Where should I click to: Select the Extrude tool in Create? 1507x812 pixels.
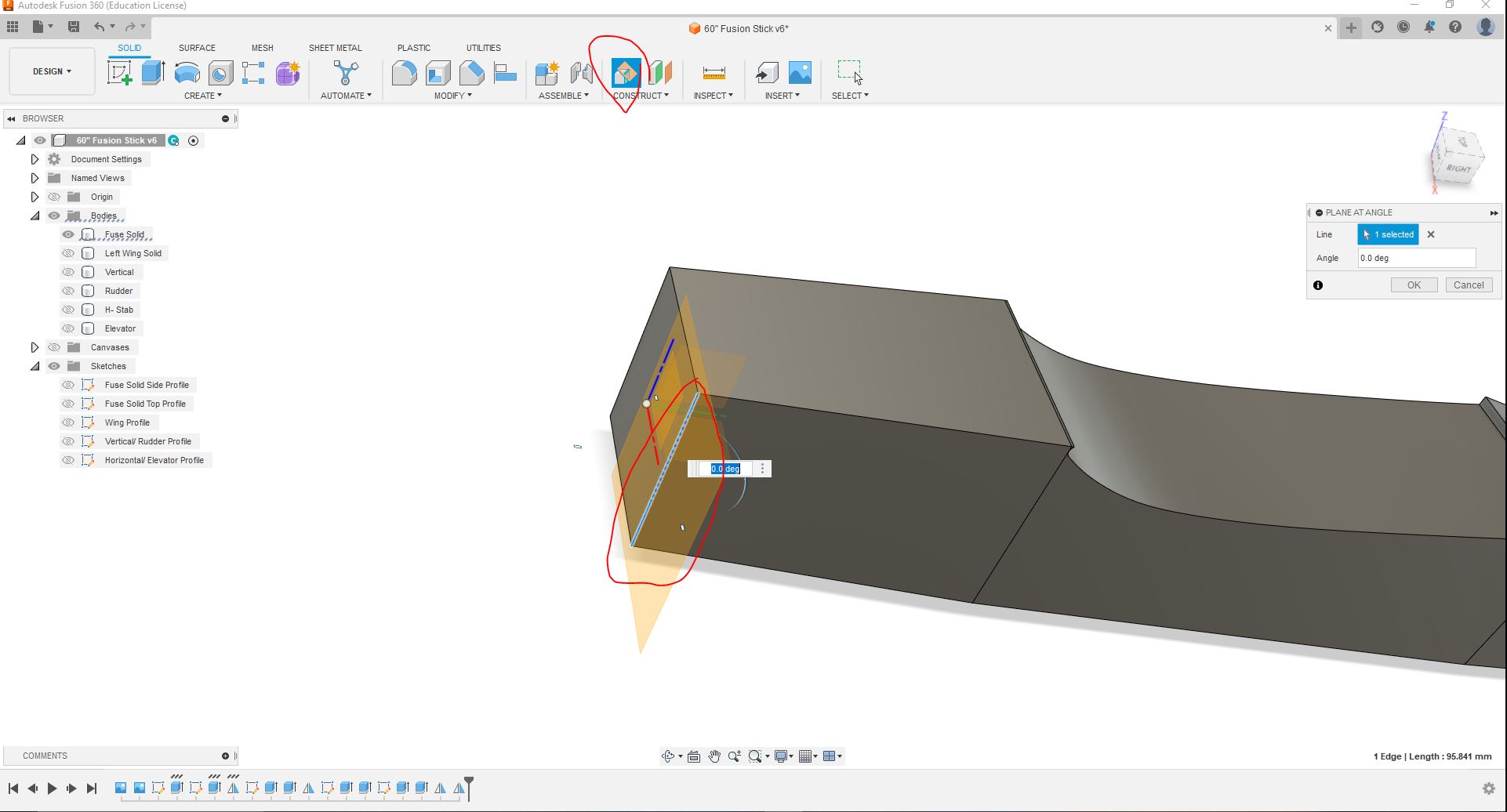click(153, 73)
